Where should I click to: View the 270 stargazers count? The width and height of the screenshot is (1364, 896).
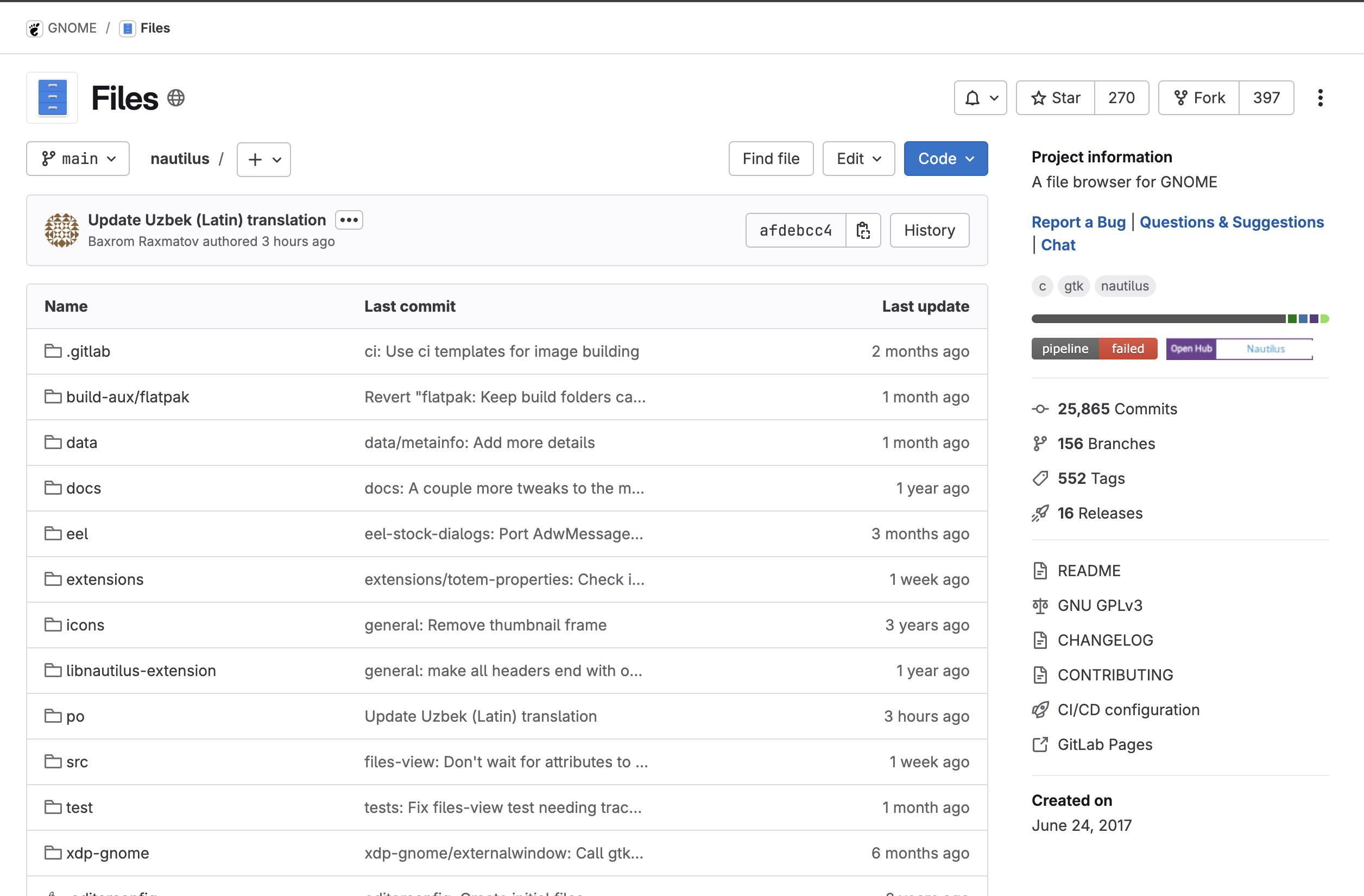(1121, 98)
